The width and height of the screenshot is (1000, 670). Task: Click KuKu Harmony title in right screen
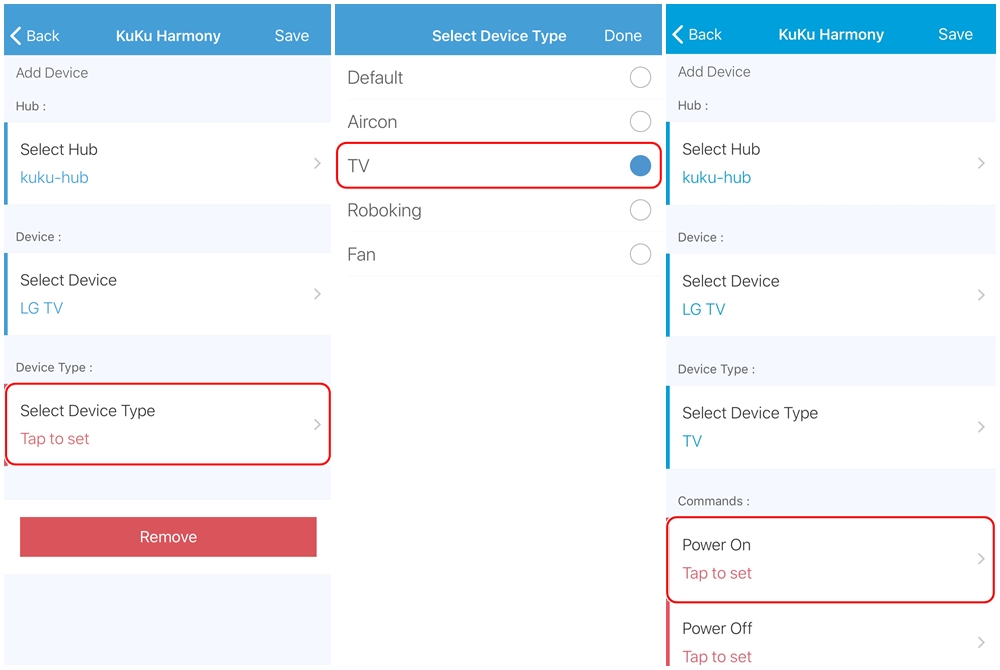tap(831, 34)
